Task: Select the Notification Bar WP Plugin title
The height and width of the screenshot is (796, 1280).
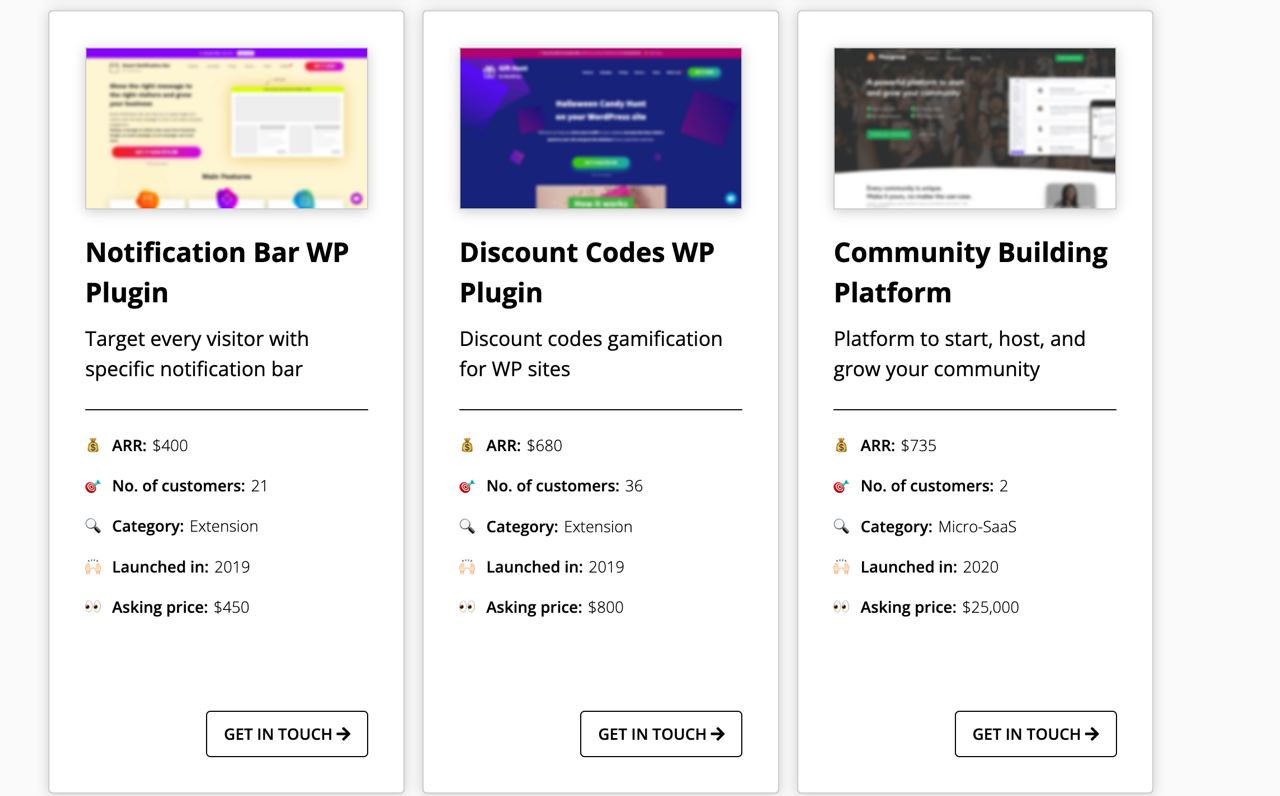Action: tap(217, 272)
